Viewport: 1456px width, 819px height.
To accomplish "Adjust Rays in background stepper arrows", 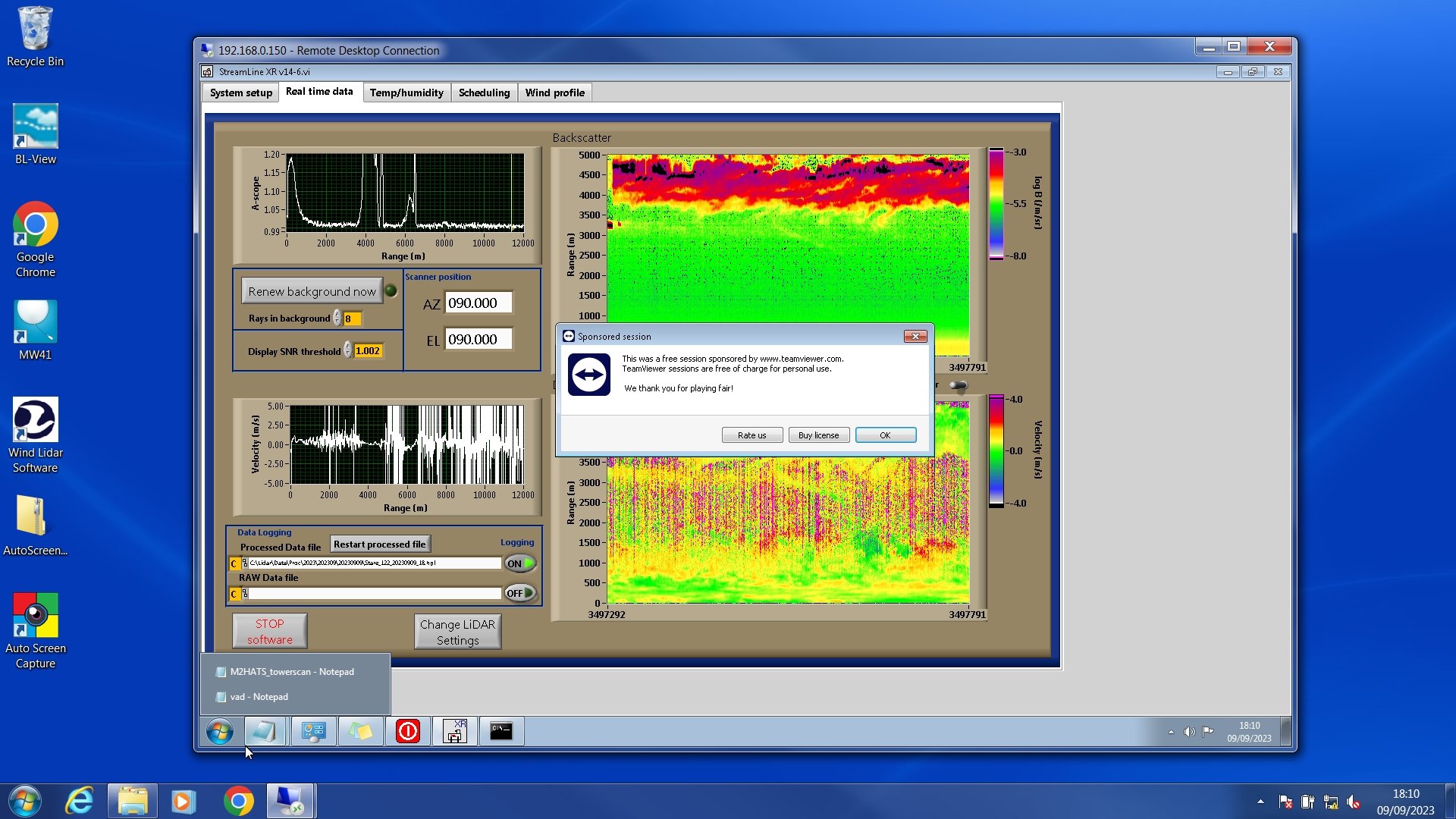I will (x=337, y=318).
